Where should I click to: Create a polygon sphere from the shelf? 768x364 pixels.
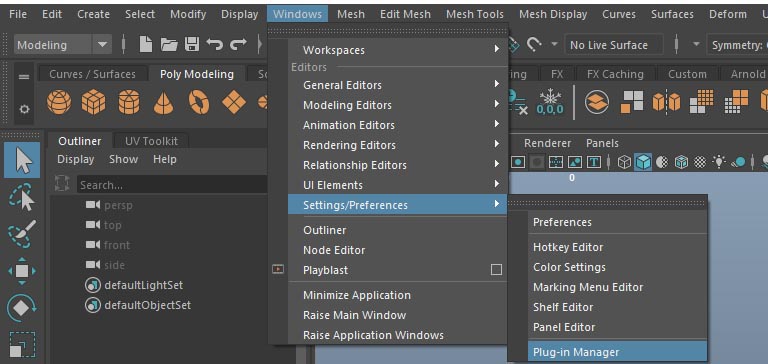59,103
